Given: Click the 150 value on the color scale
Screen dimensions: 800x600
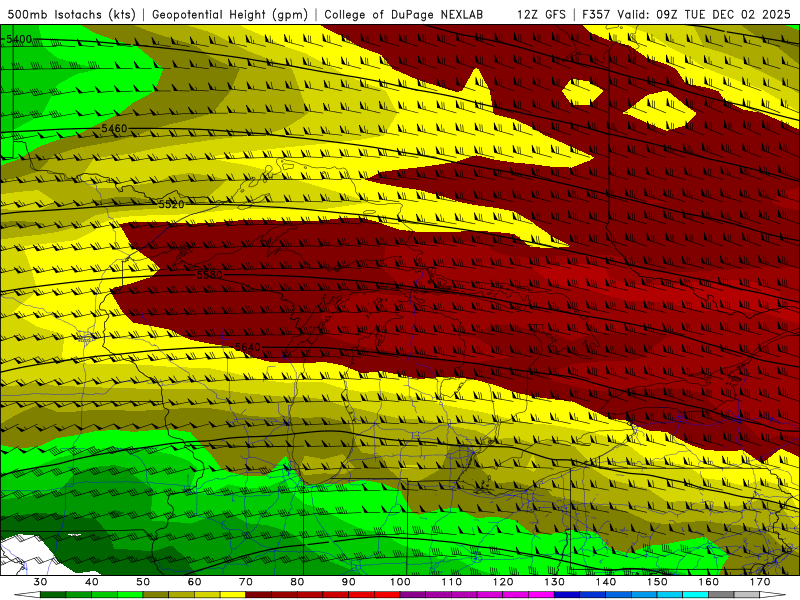Looking at the screenshot, I should pyautogui.click(x=657, y=582).
